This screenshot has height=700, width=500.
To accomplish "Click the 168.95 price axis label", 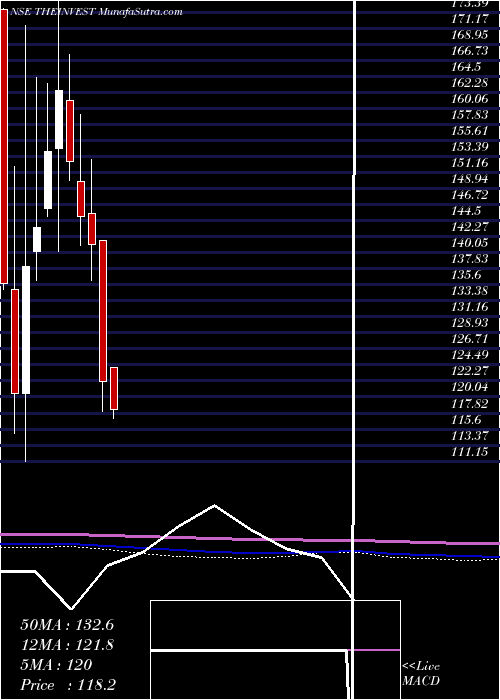I will (x=469, y=35).
